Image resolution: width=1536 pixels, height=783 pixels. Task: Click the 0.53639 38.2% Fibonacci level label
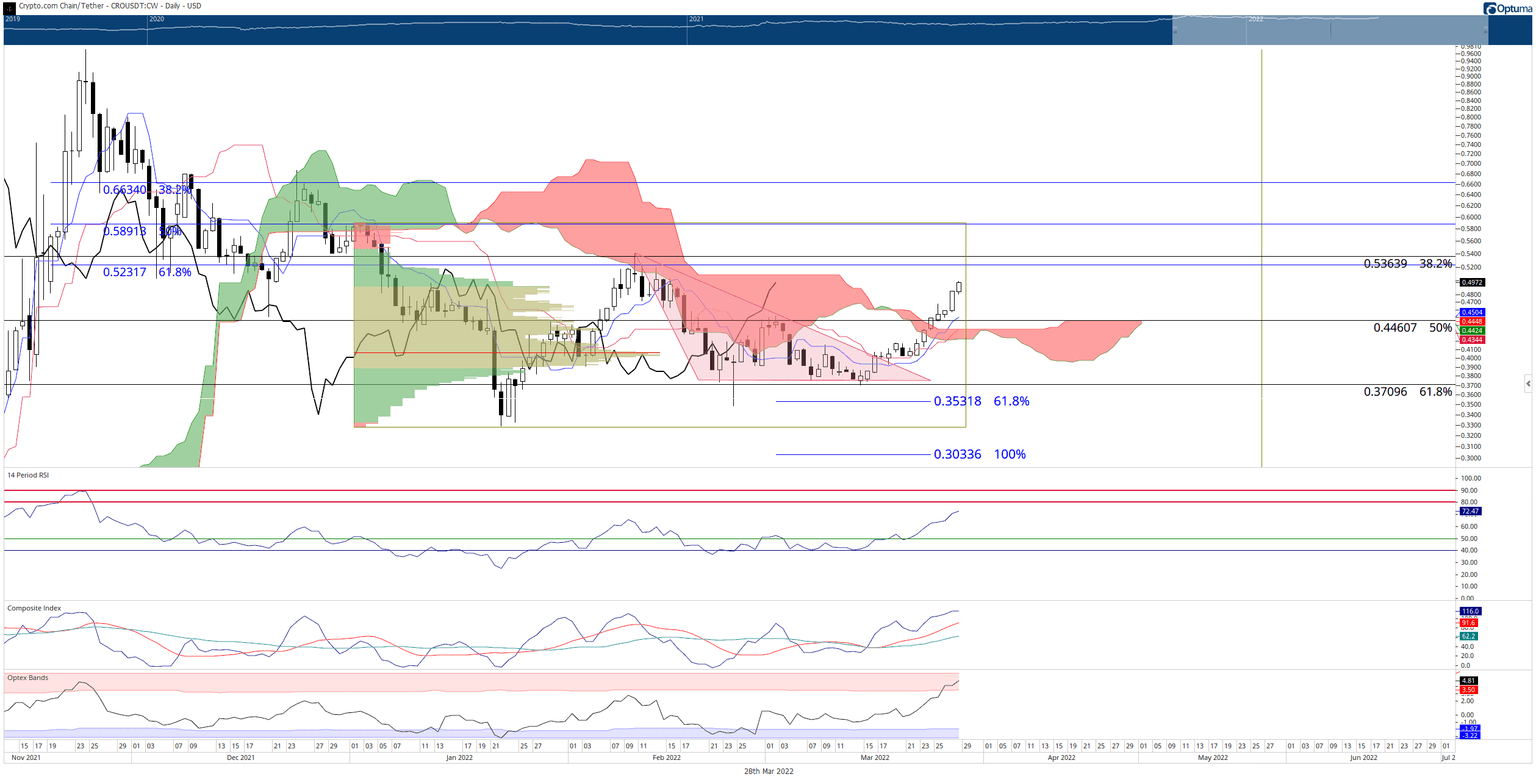(1407, 264)
